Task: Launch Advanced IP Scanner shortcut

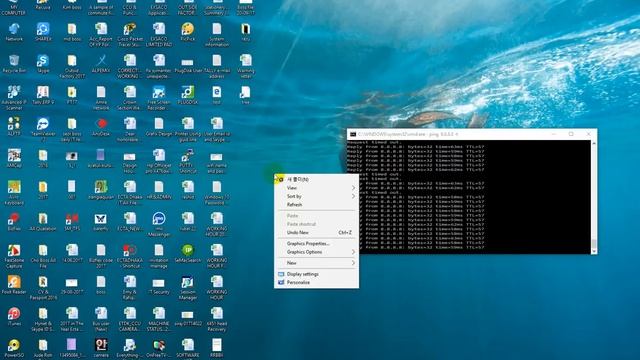Action: point(14,98)
